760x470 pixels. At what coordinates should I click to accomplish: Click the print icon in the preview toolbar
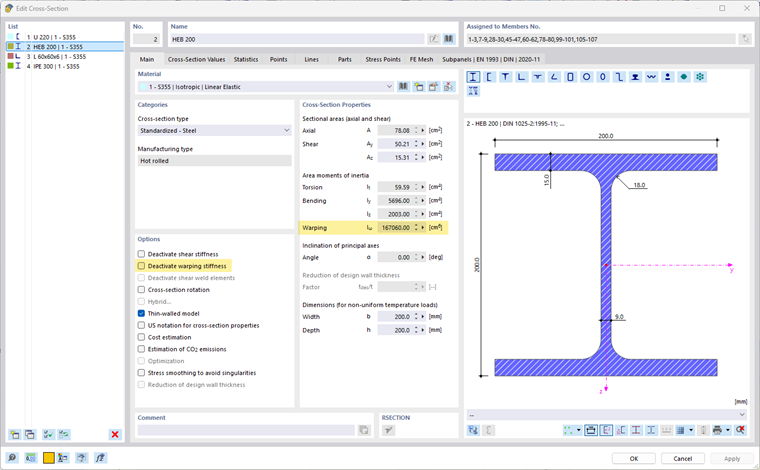tap(717, 430)
